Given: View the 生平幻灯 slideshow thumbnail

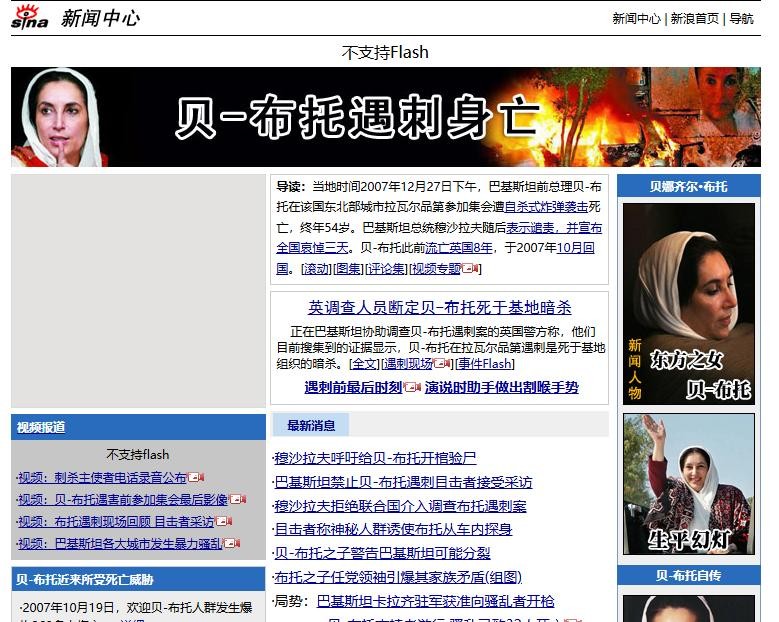Looking at the screenshot, I should pos(688,484).
